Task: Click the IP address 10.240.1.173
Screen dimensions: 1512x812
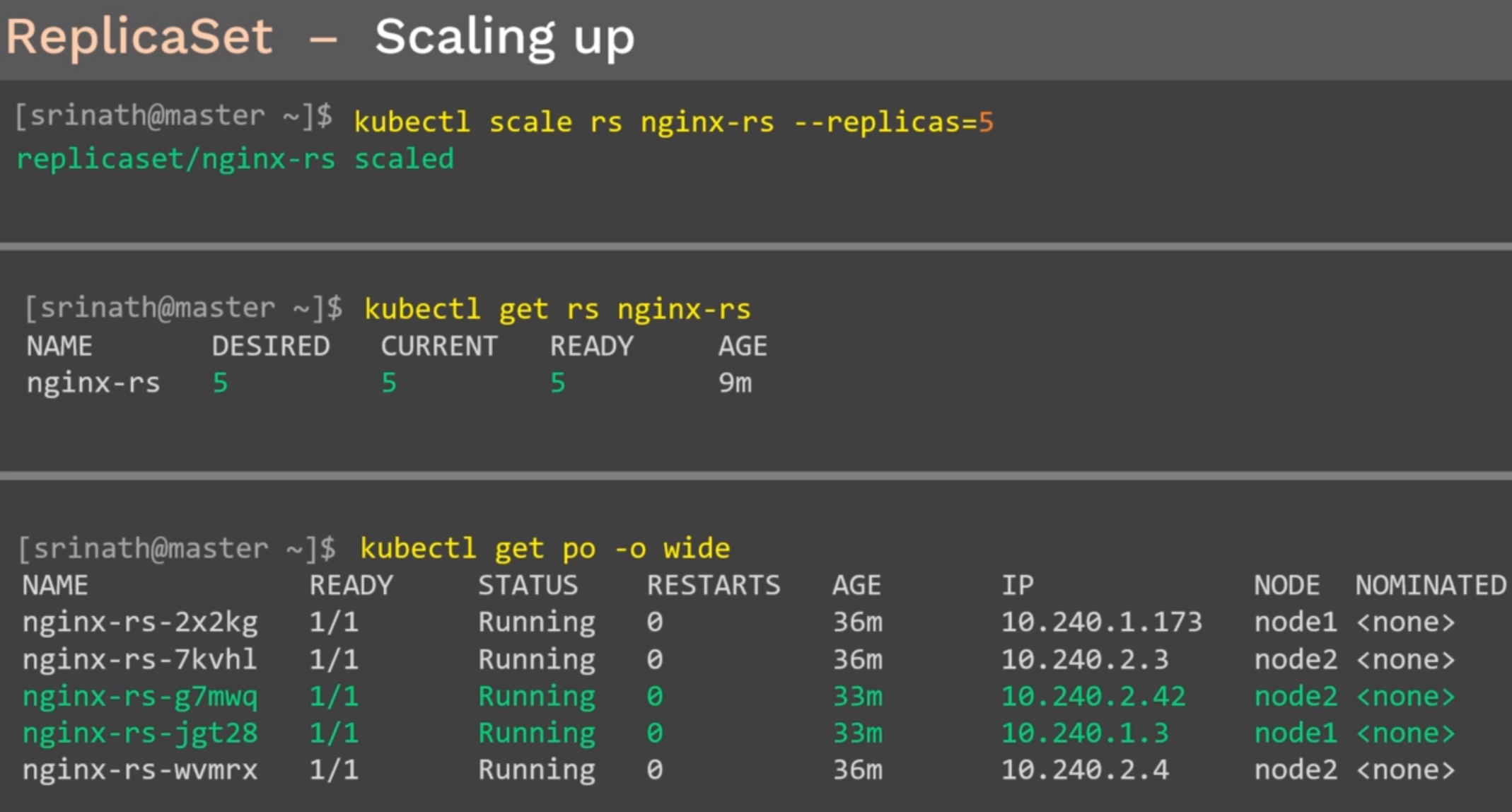Action: point(1101,622)
